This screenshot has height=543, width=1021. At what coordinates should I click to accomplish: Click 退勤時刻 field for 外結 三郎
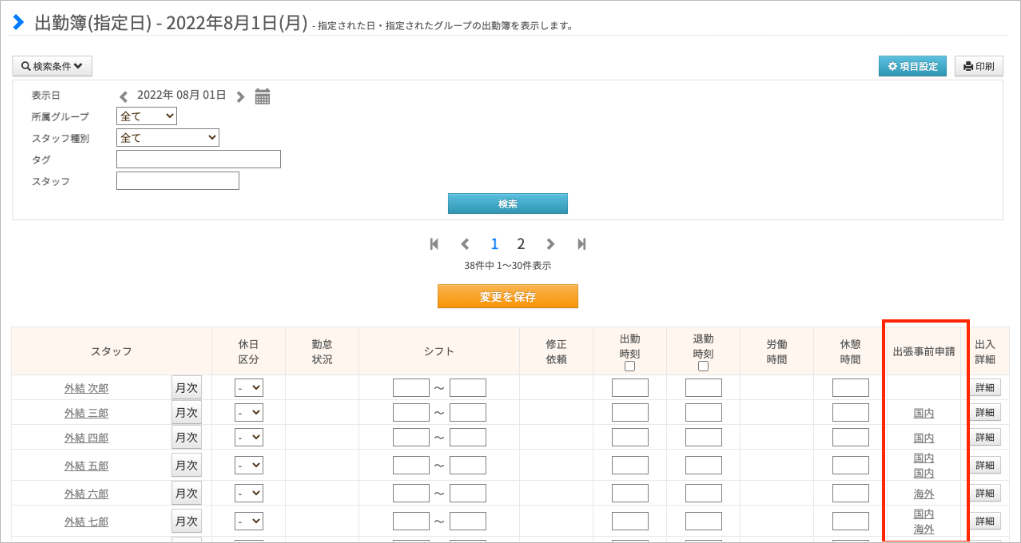point(703,413)
